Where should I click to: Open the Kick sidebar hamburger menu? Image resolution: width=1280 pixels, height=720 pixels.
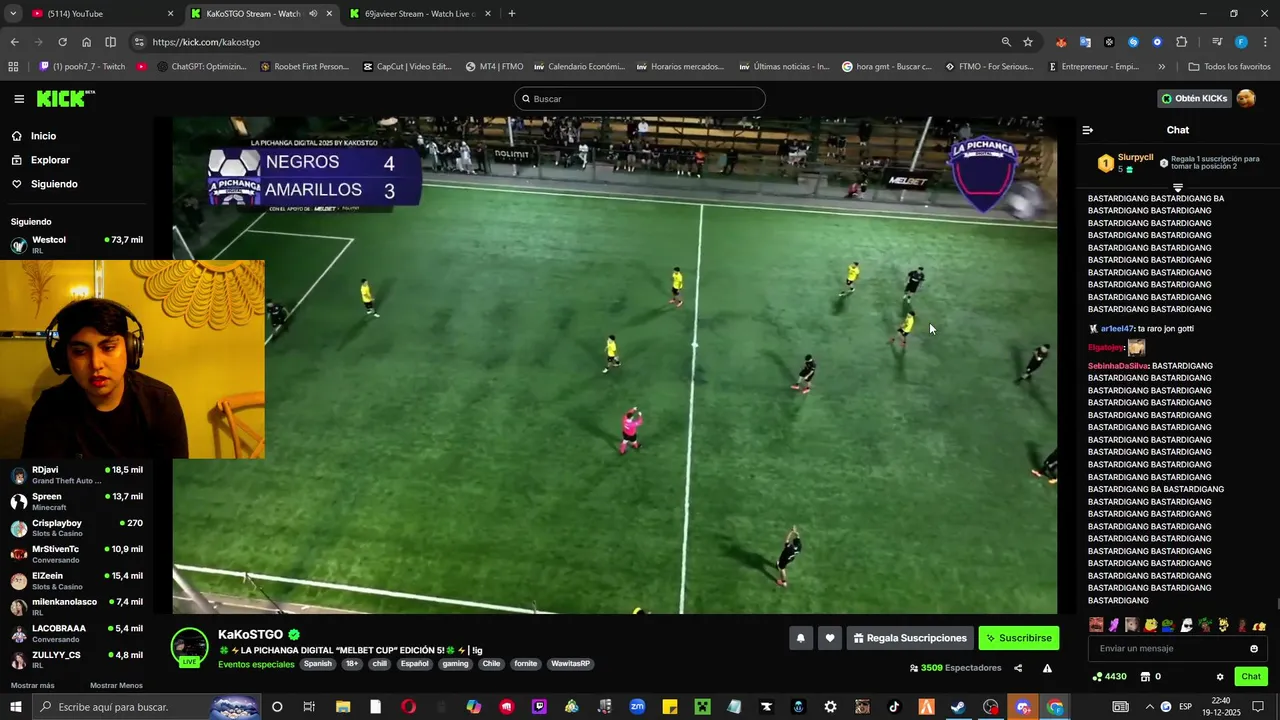(19, 99)
